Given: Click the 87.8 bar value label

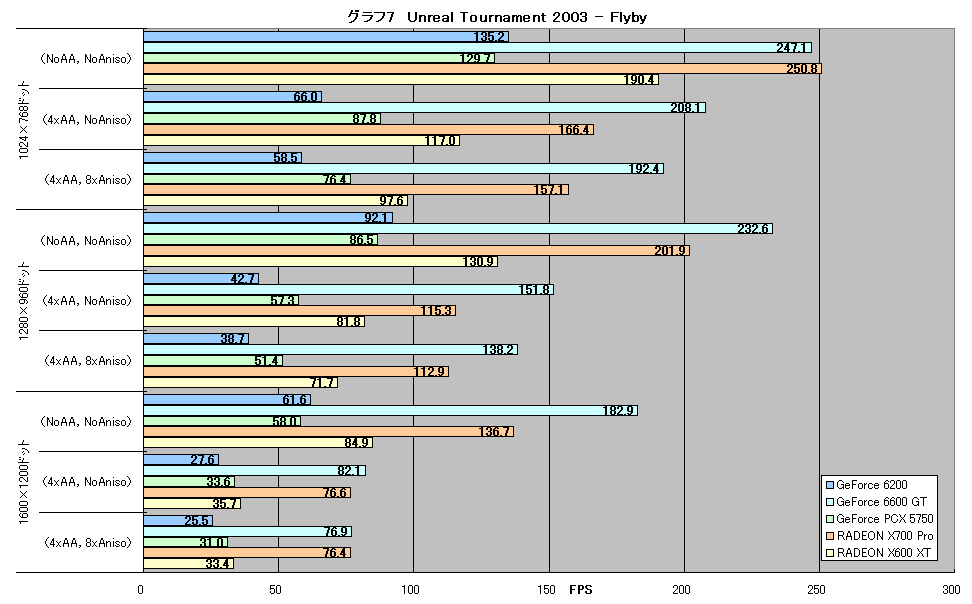Looking at the screenshot, I should tap(364, 118).
